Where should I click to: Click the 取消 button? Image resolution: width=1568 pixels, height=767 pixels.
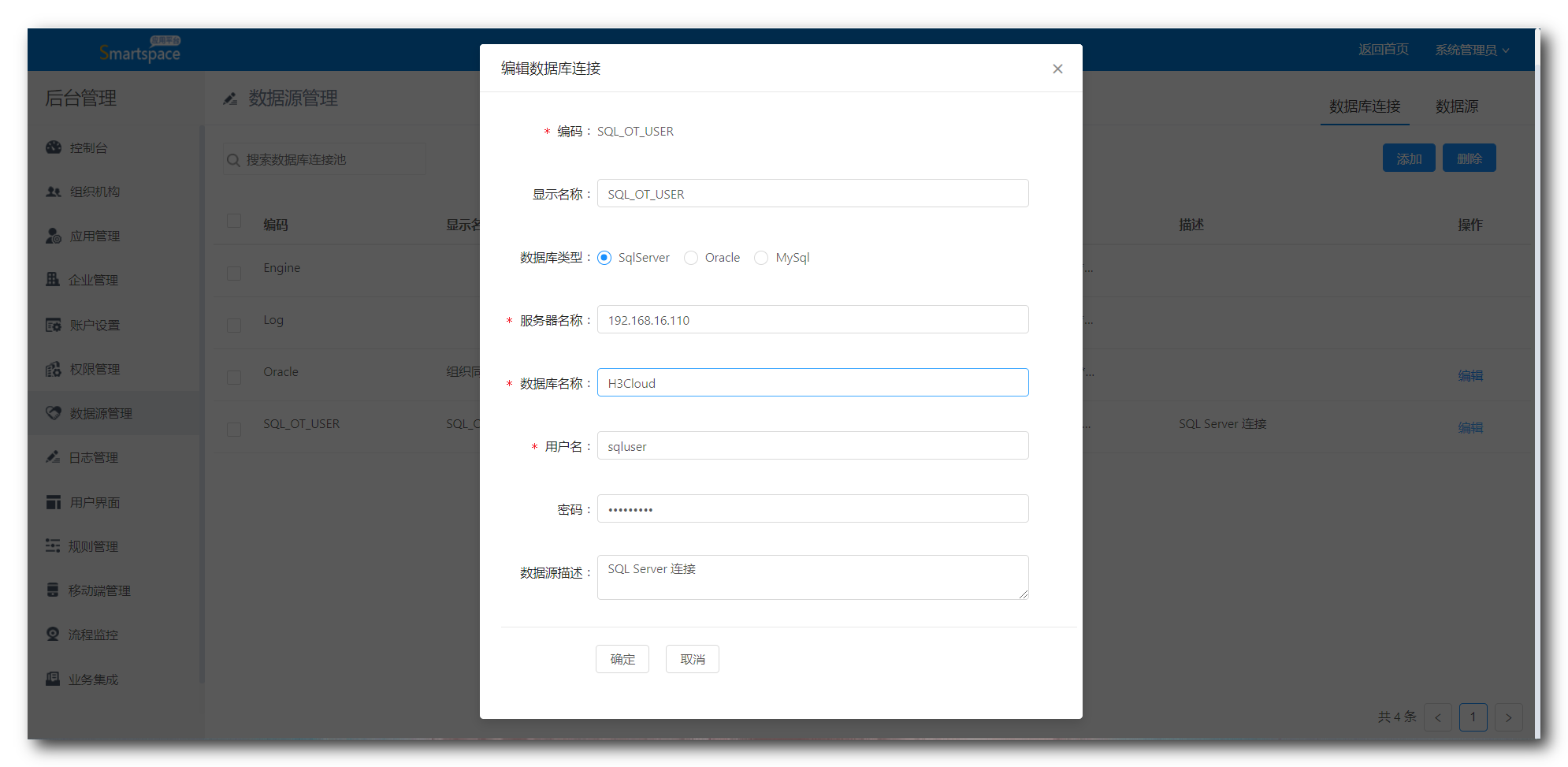pyautogui.click(x=693, y=659)
